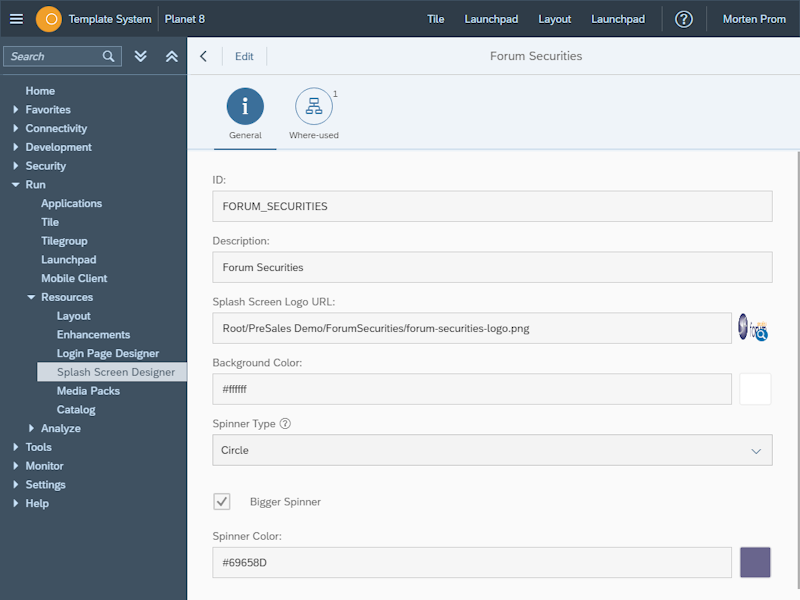
Task: Open the help question mark icon
Action: pyautogui.click(x=684, y=19)
